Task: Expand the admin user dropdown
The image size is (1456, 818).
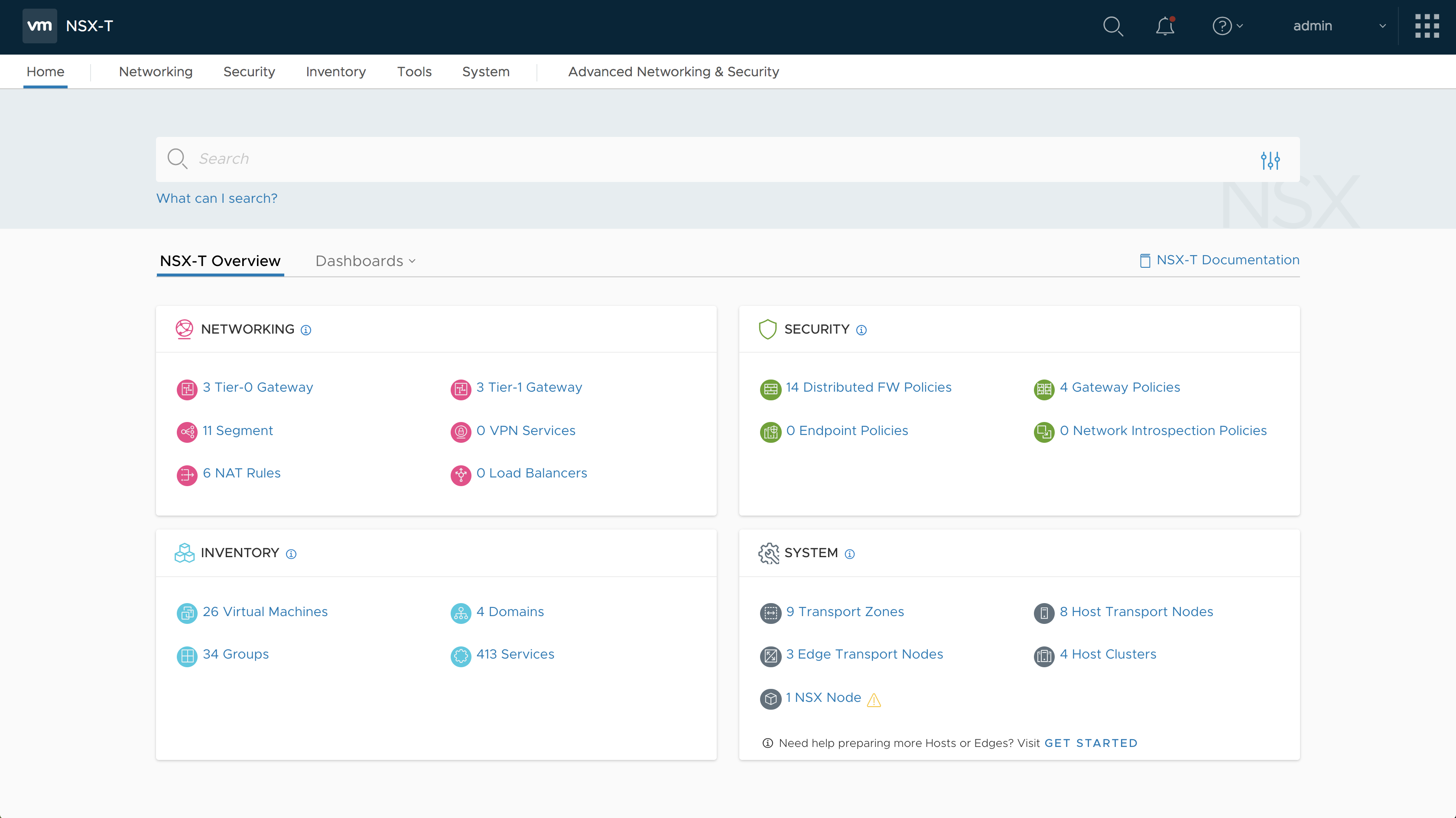Action: click(x=1339, y=26)
